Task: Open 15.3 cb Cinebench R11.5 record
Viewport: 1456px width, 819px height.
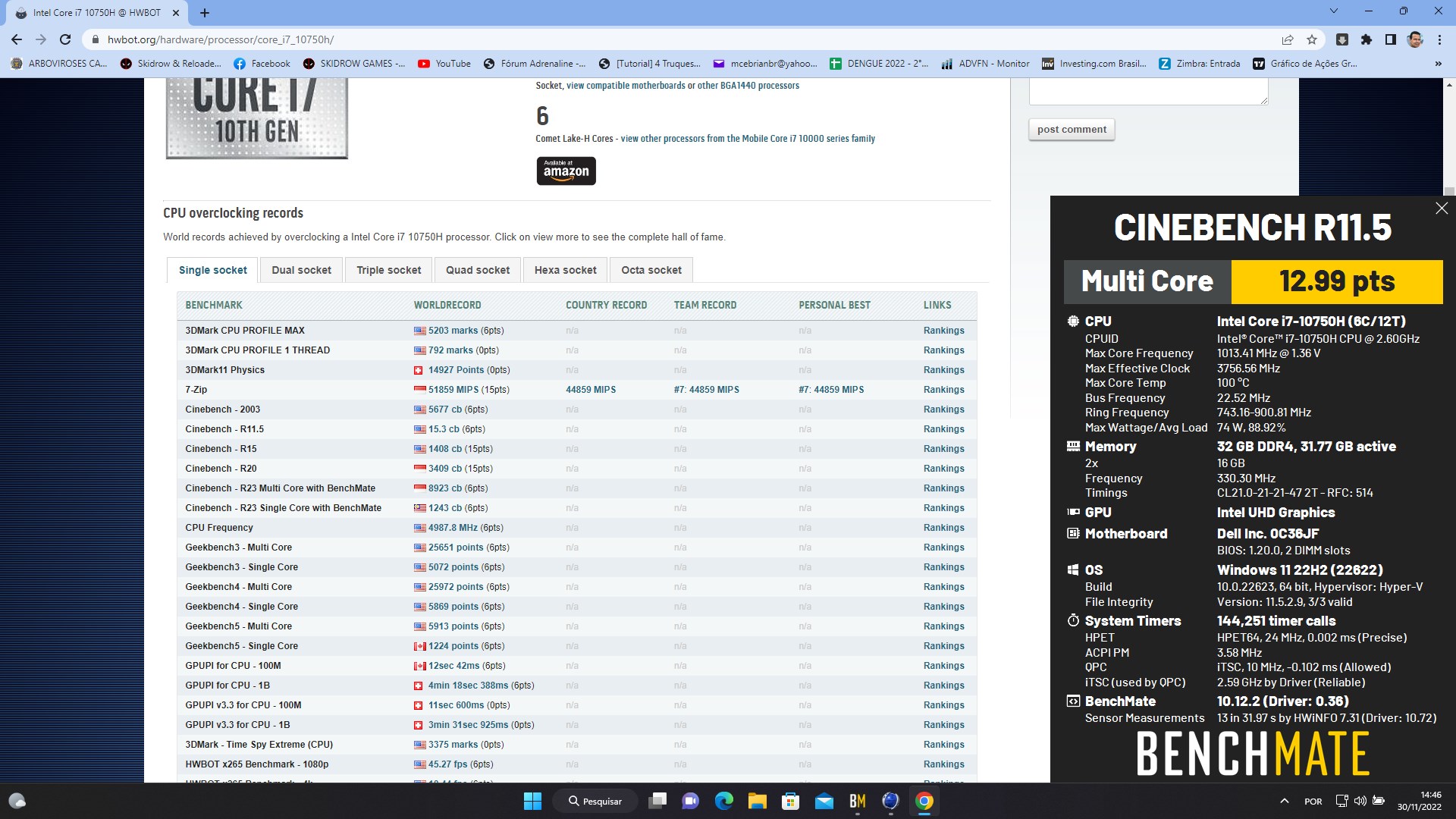Action: pos(444,429)
